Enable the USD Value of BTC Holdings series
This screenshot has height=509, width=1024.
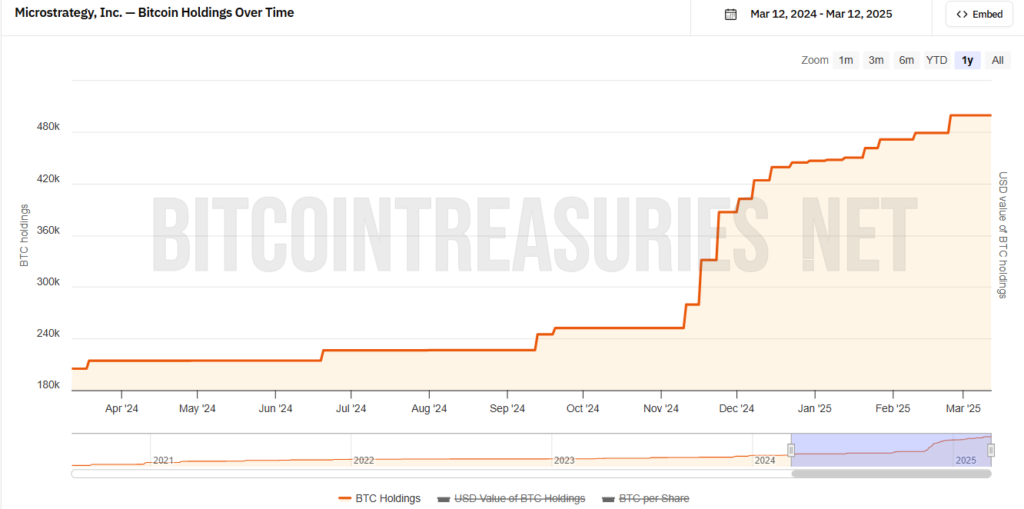tap(519, 498)
